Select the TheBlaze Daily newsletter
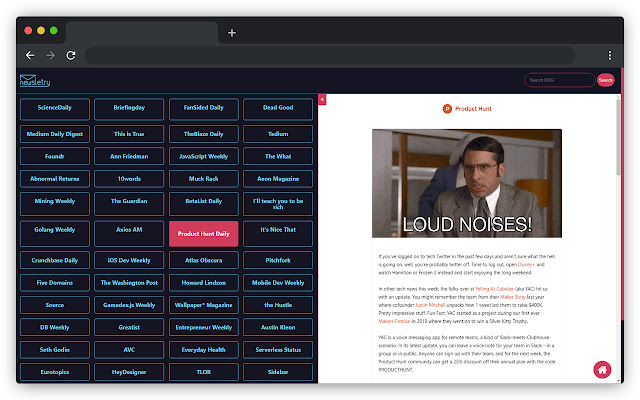Viewport: 640px width, 400px height. [x=204, y=134]
